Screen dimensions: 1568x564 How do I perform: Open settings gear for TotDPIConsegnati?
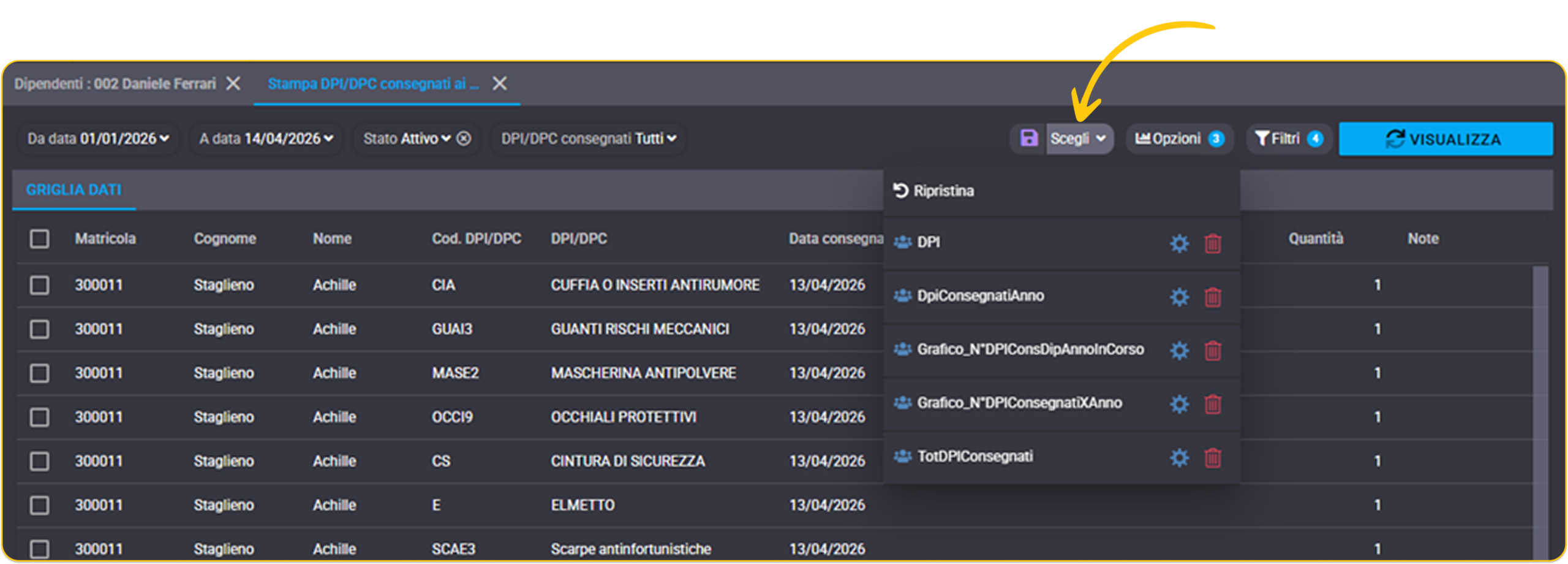1179,457
